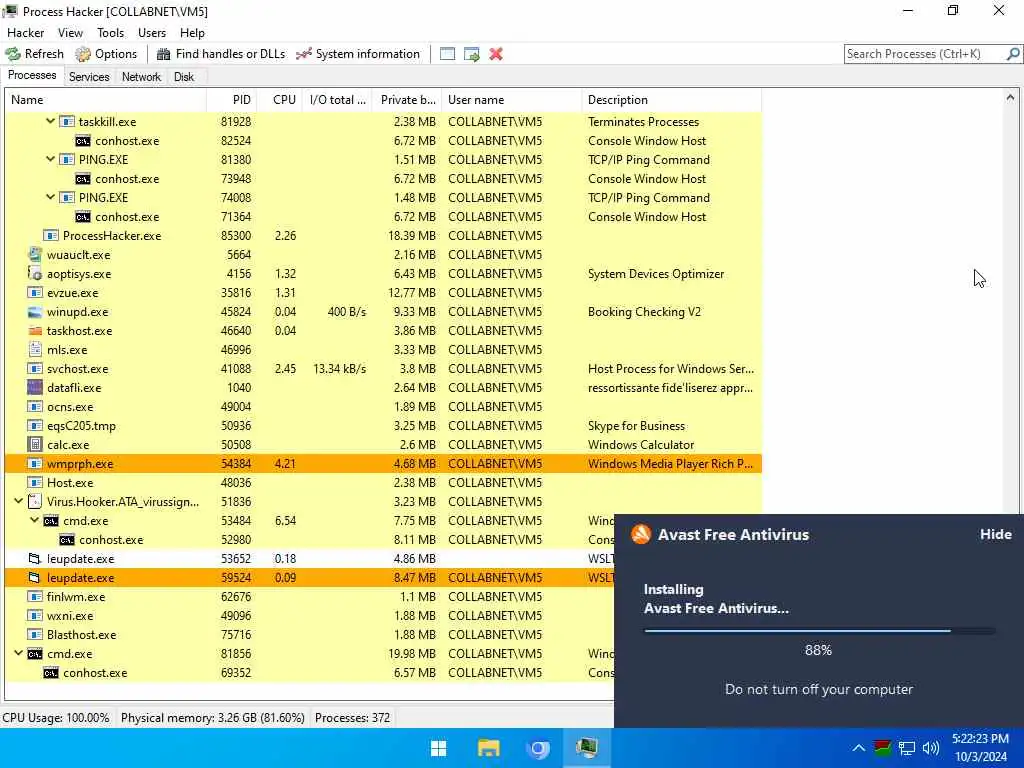The width and height of the screenshot is (1024, 768).
Task: Click the Avast installation progress bar
Action: (x=819, y=631)
